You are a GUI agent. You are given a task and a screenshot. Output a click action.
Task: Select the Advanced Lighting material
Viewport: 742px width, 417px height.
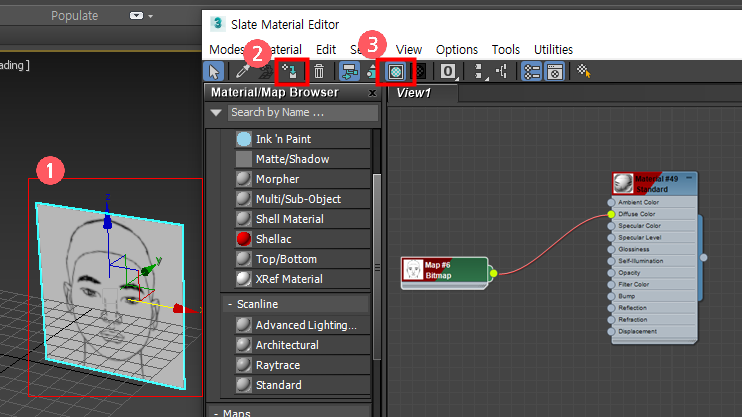[302, 325]
